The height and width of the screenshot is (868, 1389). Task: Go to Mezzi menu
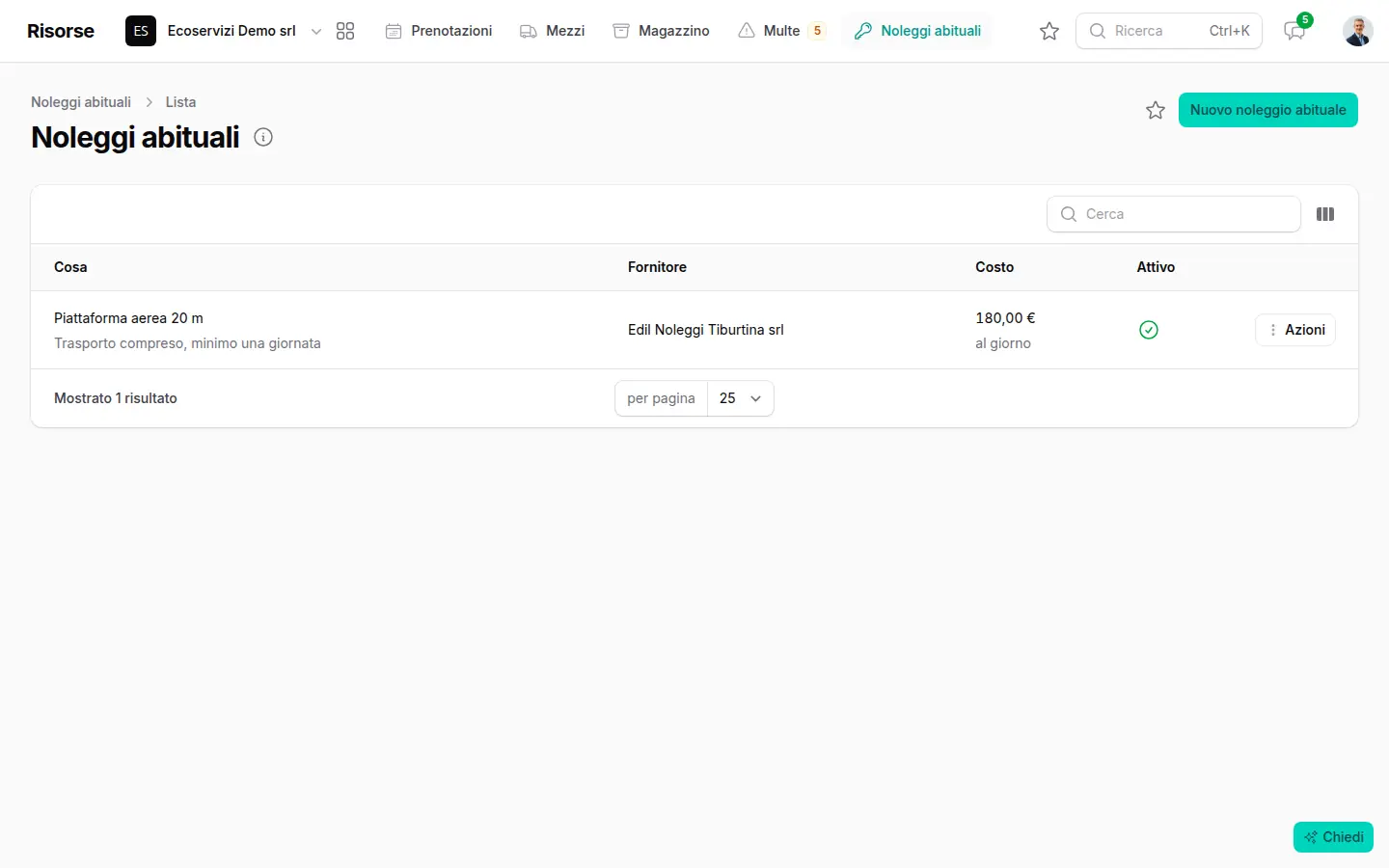pos(553,31)
